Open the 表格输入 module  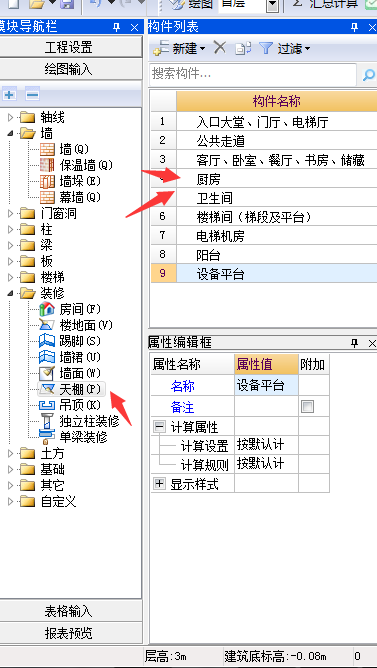69,611
